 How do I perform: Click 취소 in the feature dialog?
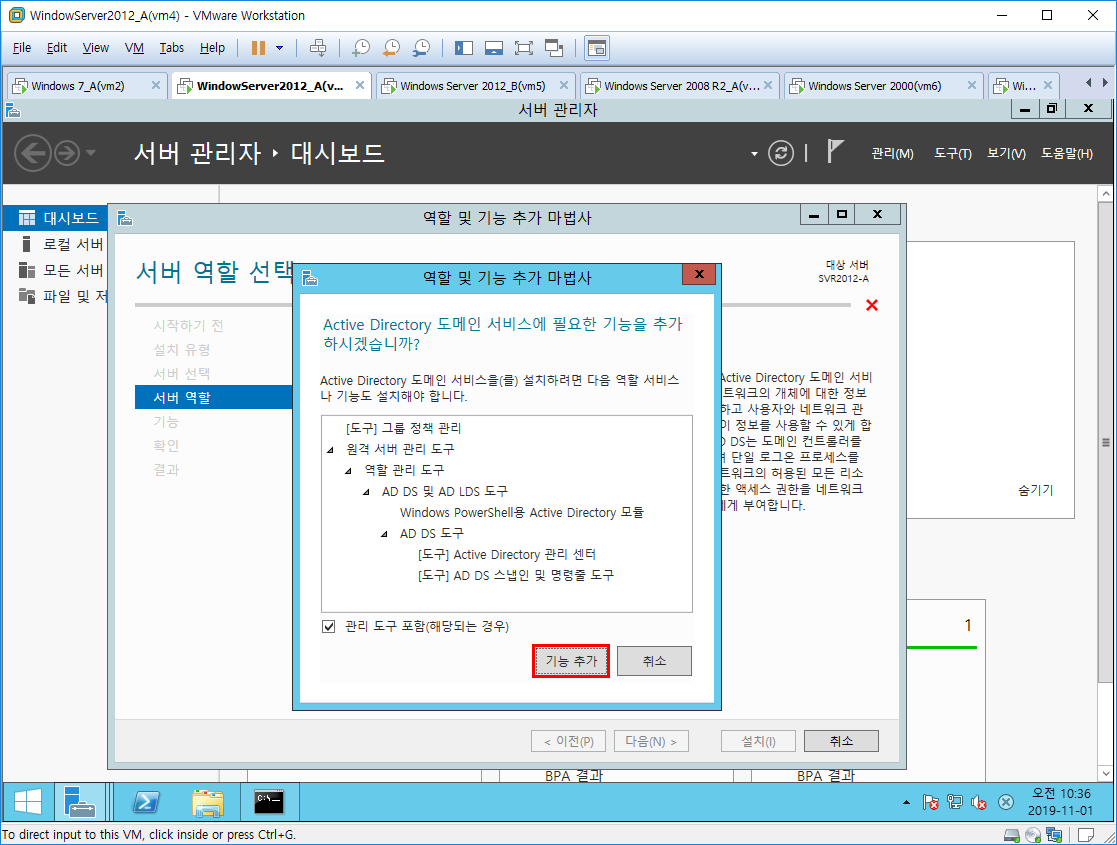coord(654,661)
